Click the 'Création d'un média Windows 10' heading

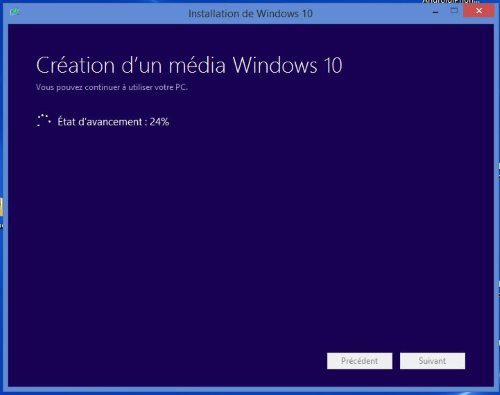click(x=189, y=65)
